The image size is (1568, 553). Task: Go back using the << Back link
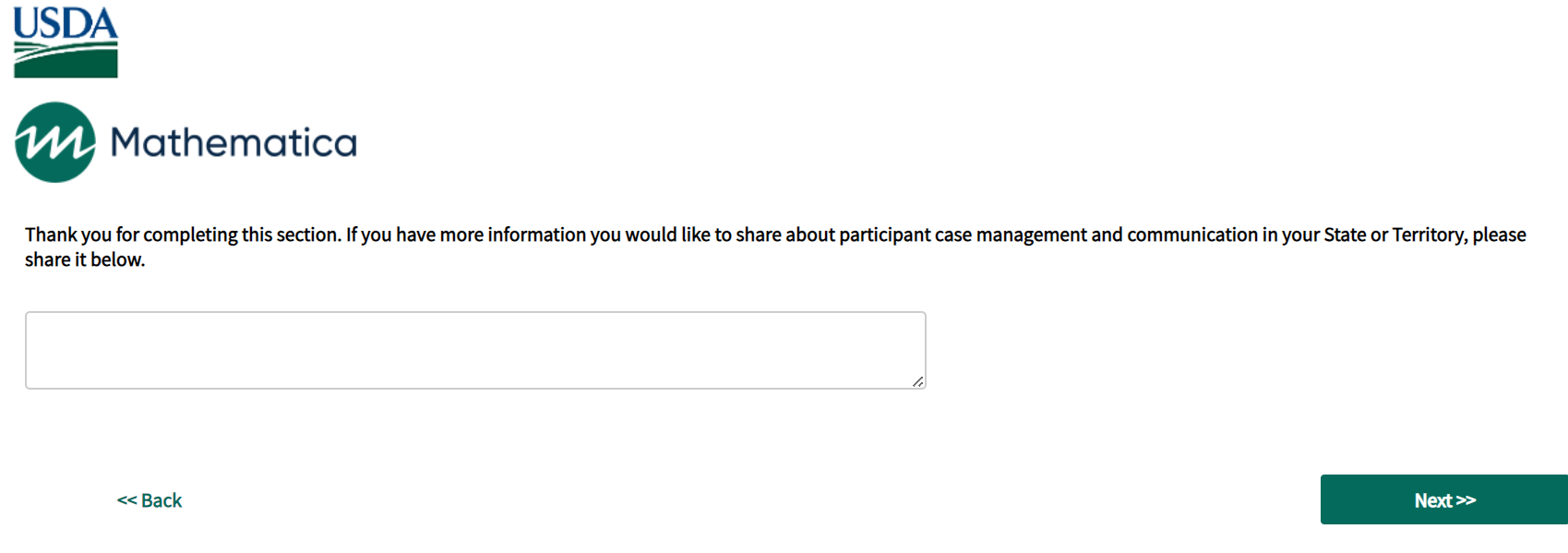(x=150, y=500)
